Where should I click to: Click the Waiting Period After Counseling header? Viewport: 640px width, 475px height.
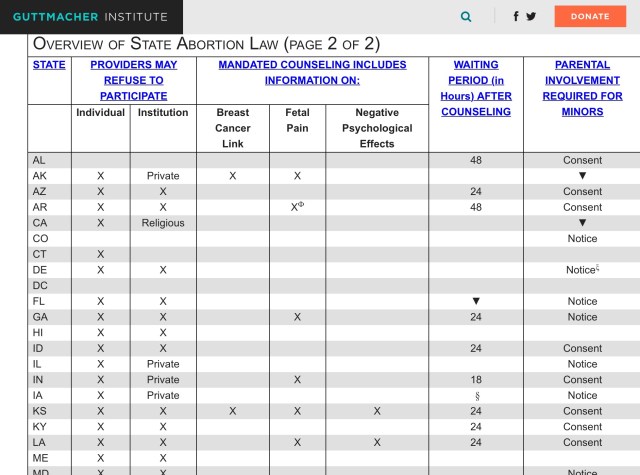pos(475,88)
